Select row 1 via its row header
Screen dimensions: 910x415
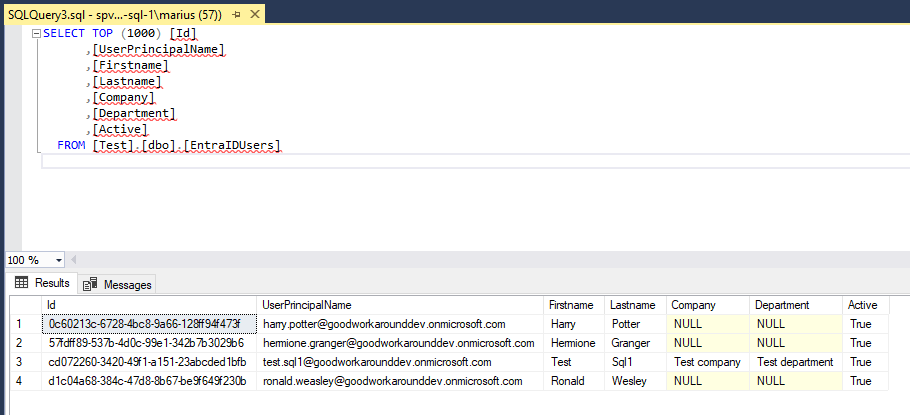[20, 324]
